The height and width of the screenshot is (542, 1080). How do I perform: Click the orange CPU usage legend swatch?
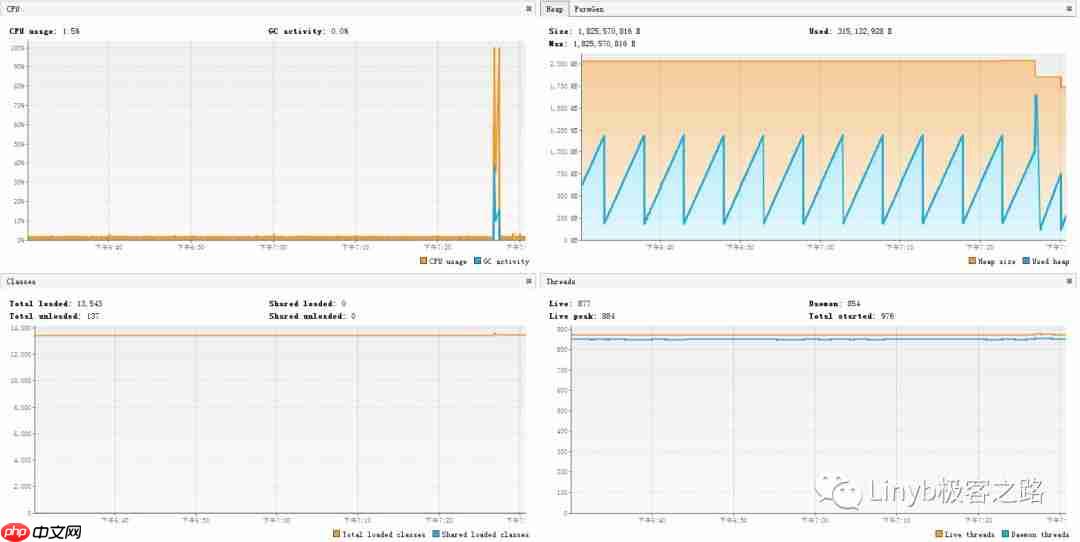coord(424,261)
